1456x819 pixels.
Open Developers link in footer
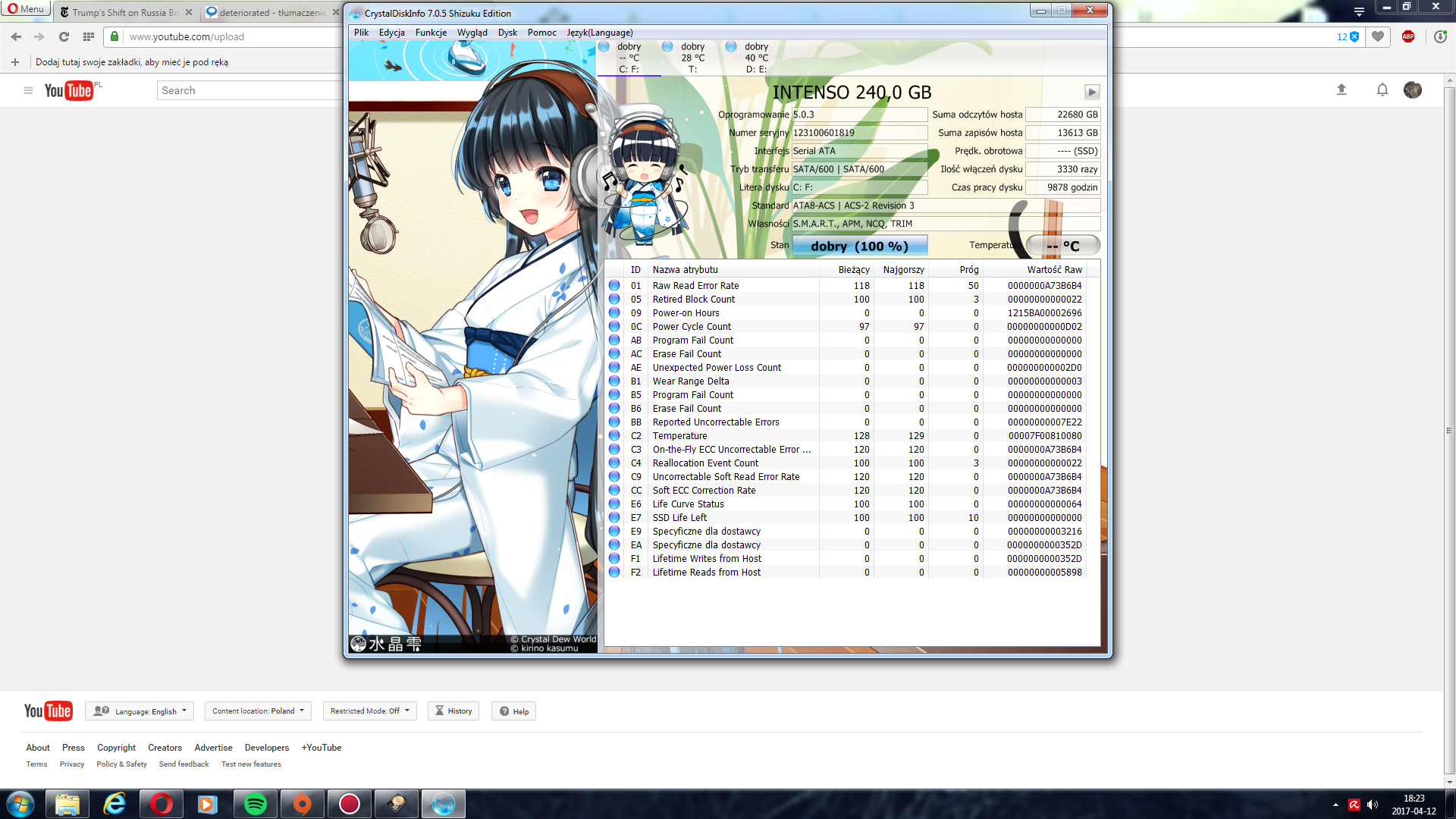pyautogui.click(x=267, y=748)
